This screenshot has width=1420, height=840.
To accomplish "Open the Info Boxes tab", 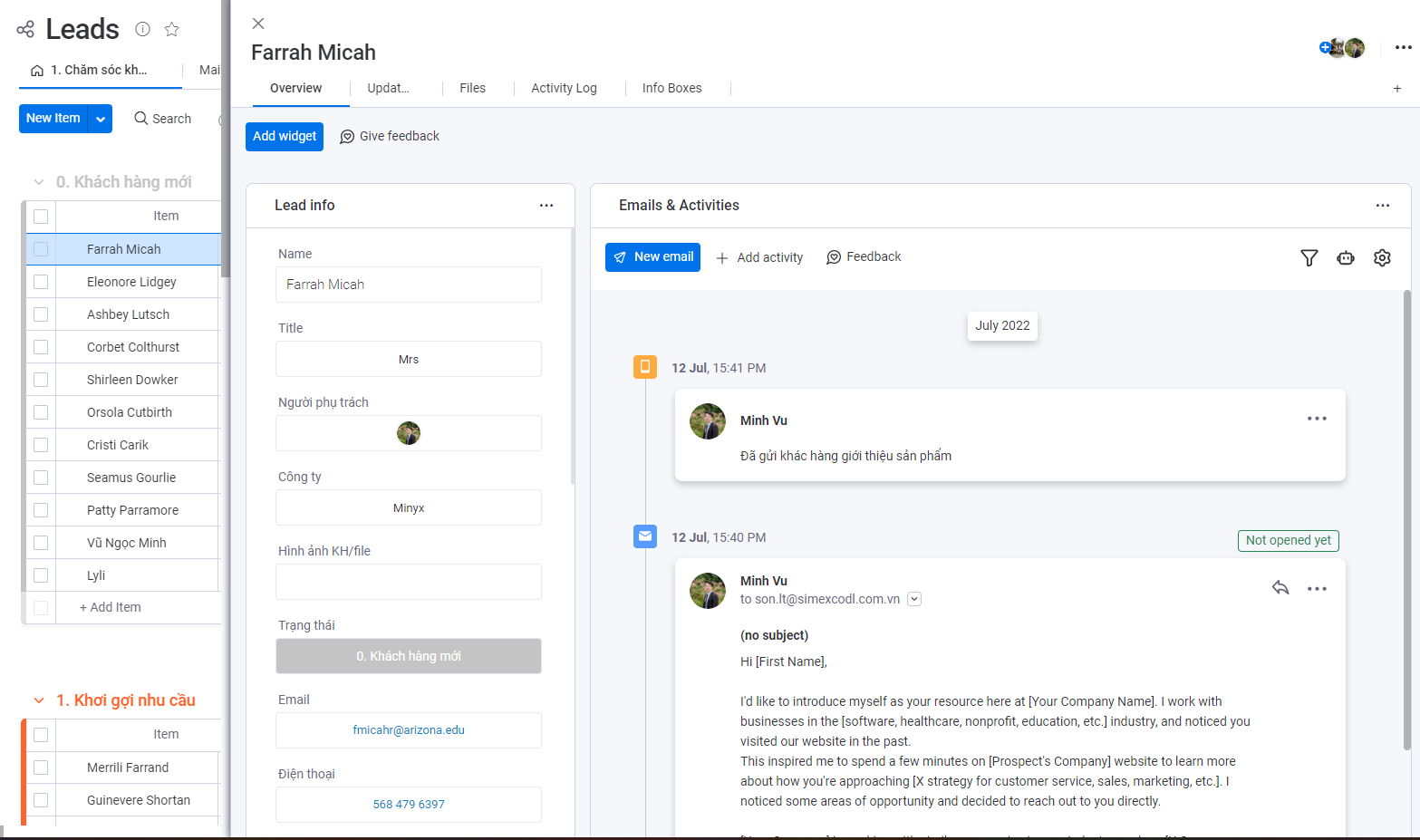I will pos(671,88).
